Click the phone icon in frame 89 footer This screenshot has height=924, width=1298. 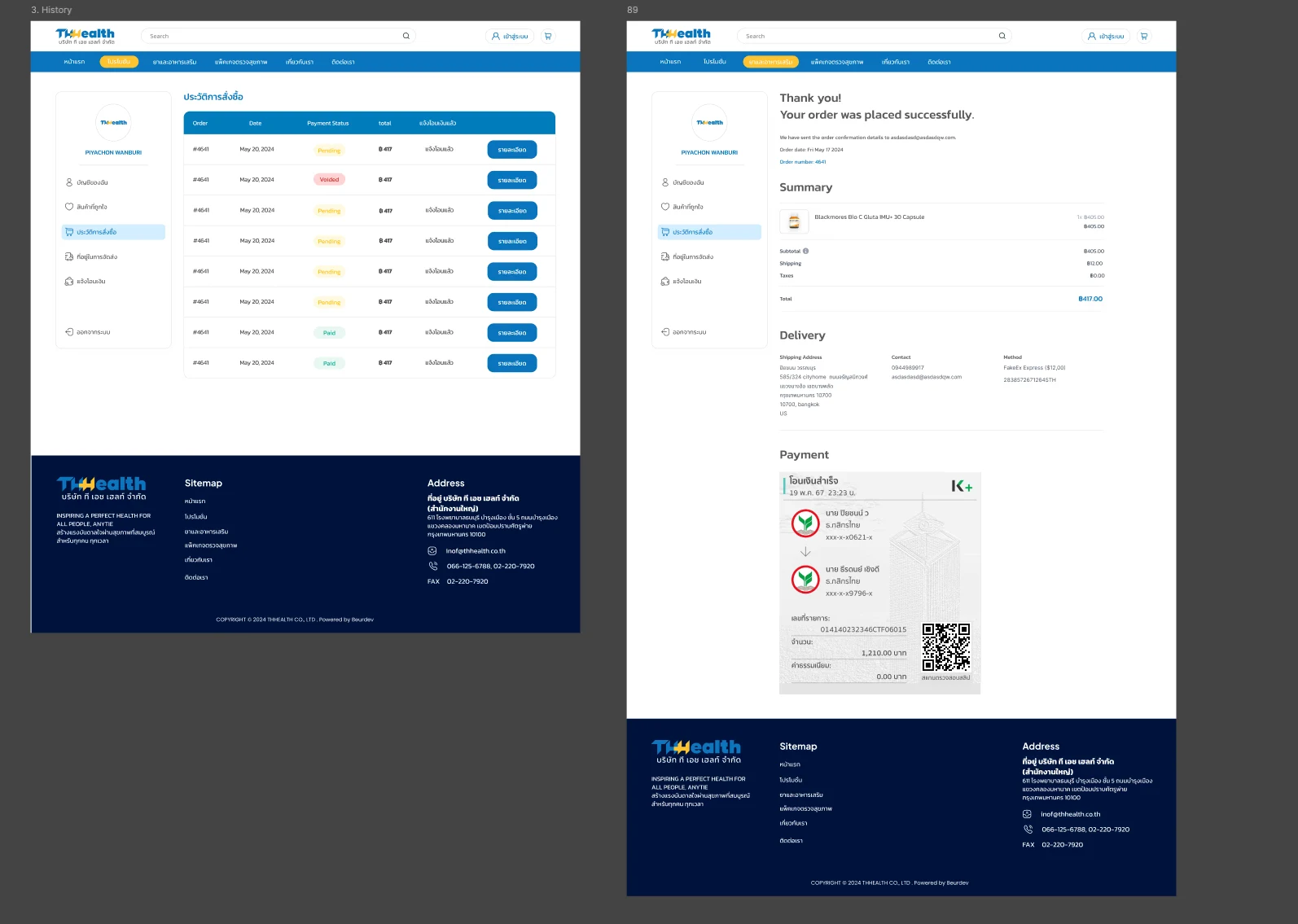coord(1028,830)
